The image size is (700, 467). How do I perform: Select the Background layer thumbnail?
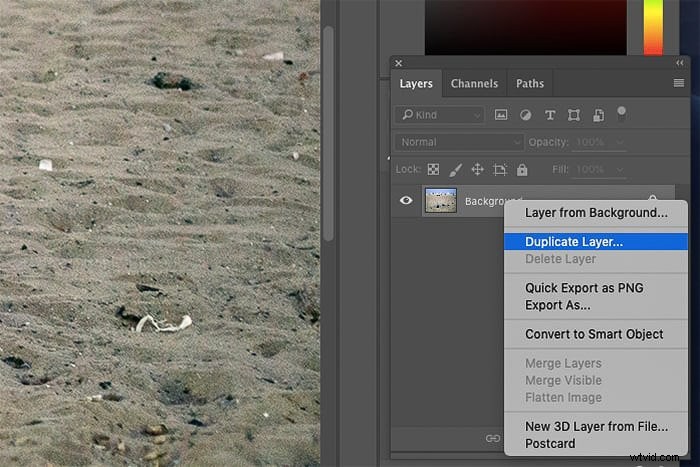[441, 200]
